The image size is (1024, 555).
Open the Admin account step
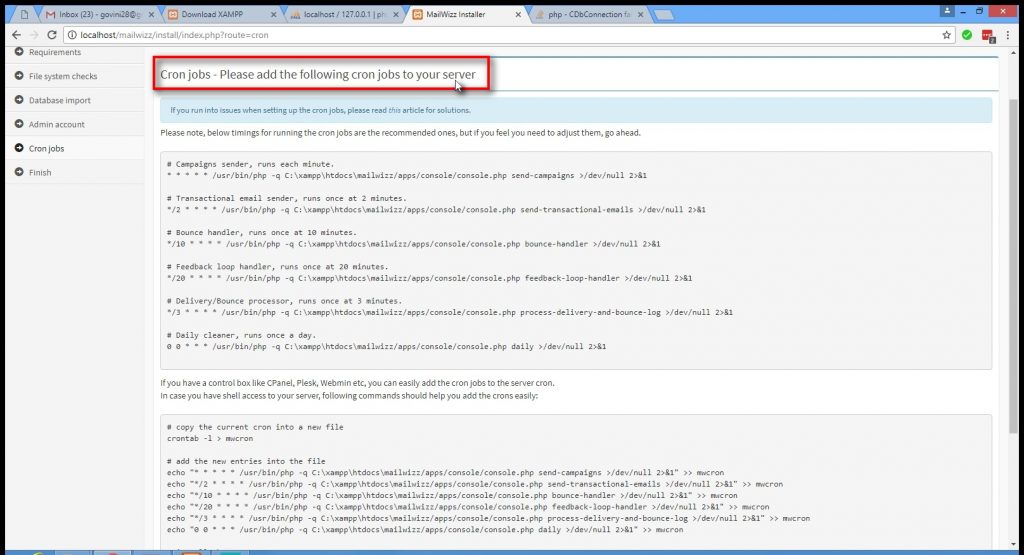(x=57, y=125)
